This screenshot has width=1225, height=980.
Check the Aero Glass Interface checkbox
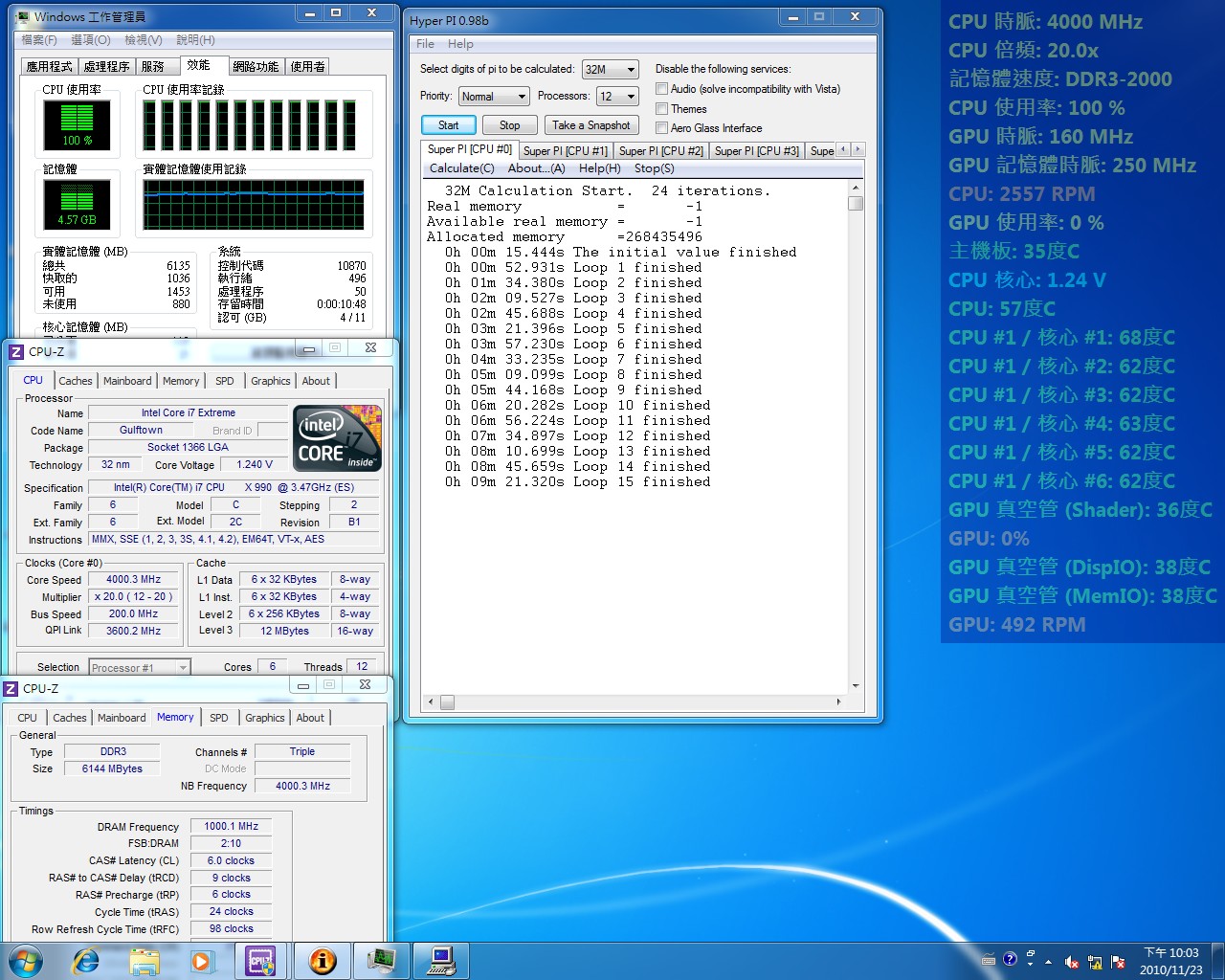point(661,127)
